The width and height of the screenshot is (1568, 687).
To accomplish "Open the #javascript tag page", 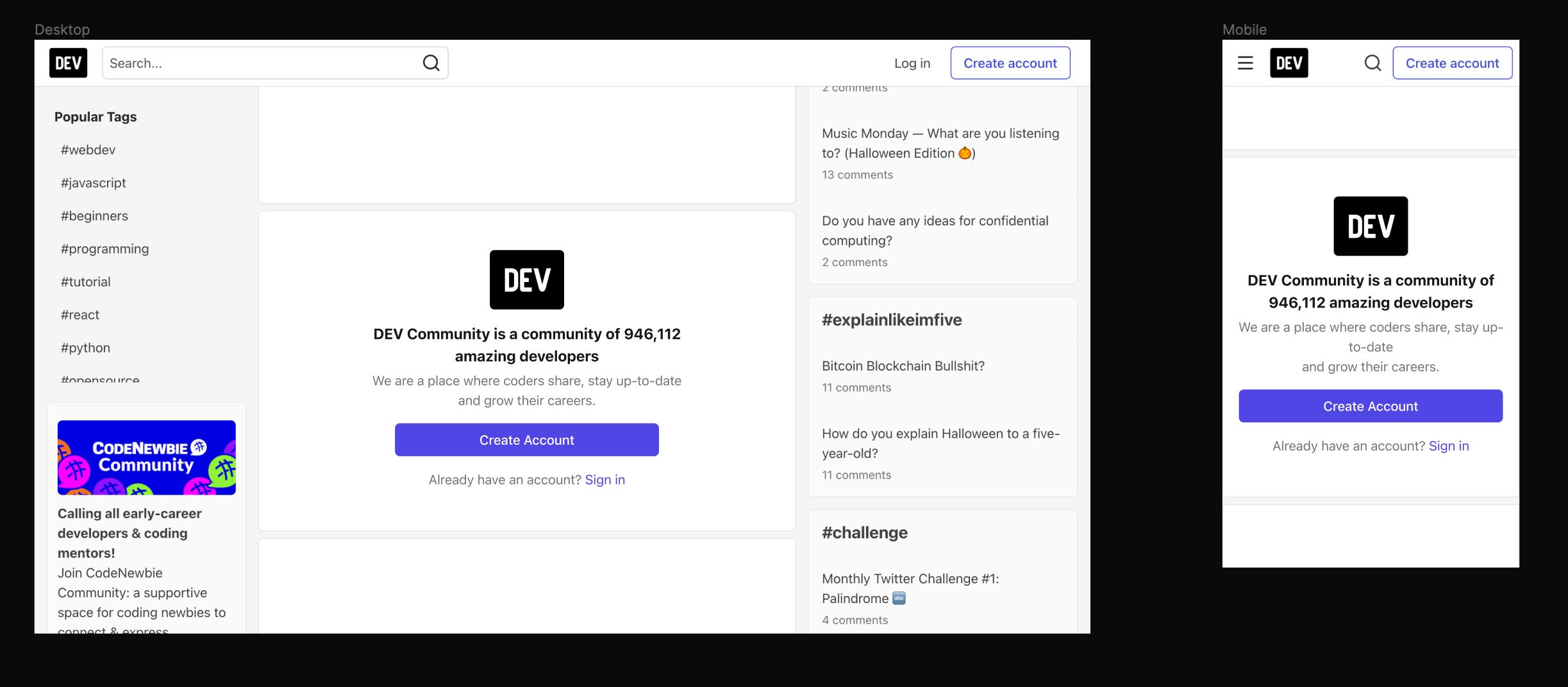I will [x=92, y=183].
